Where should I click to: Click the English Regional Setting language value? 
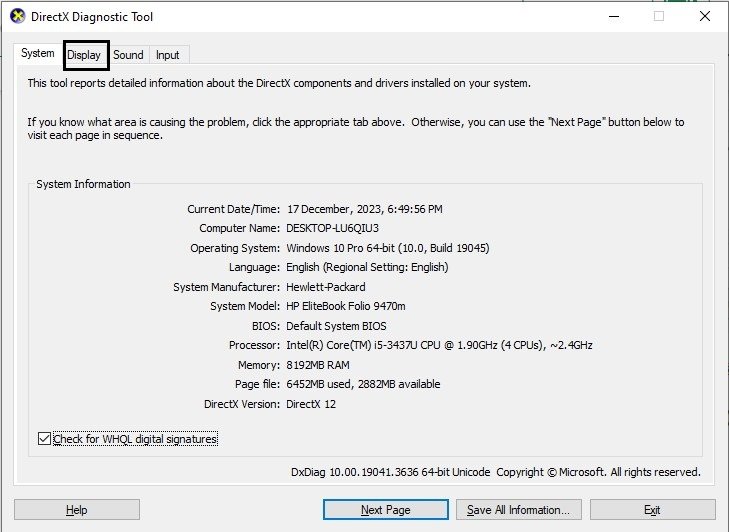(367, 267)
